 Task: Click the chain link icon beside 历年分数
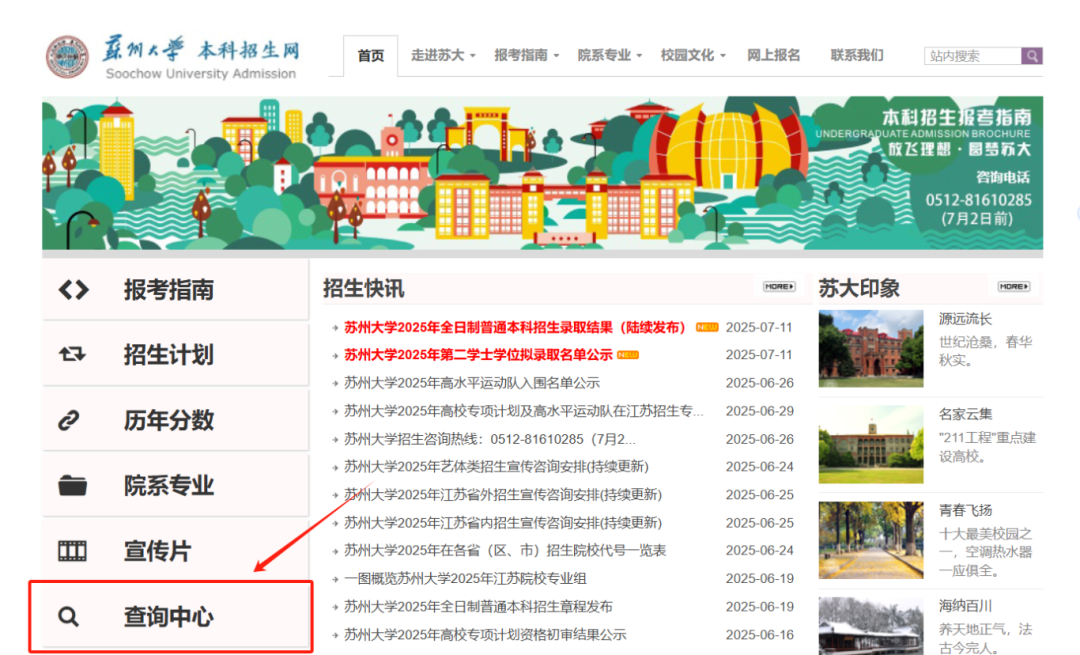[69, 420]
